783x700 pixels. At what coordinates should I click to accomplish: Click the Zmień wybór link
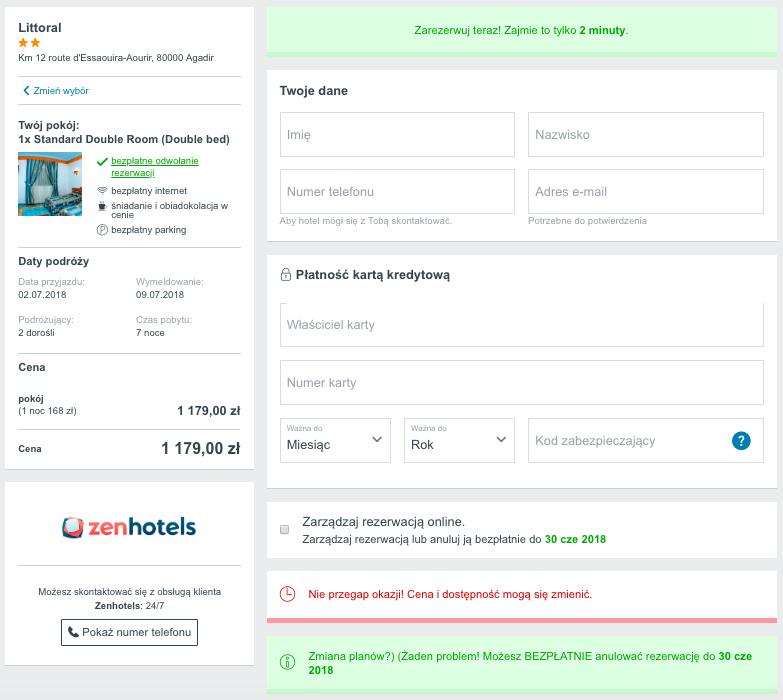tap(61, 90)
